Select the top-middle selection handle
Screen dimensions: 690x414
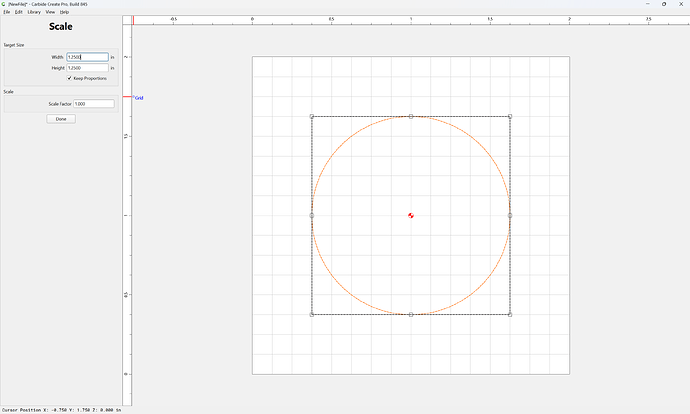tap(411, 117)
